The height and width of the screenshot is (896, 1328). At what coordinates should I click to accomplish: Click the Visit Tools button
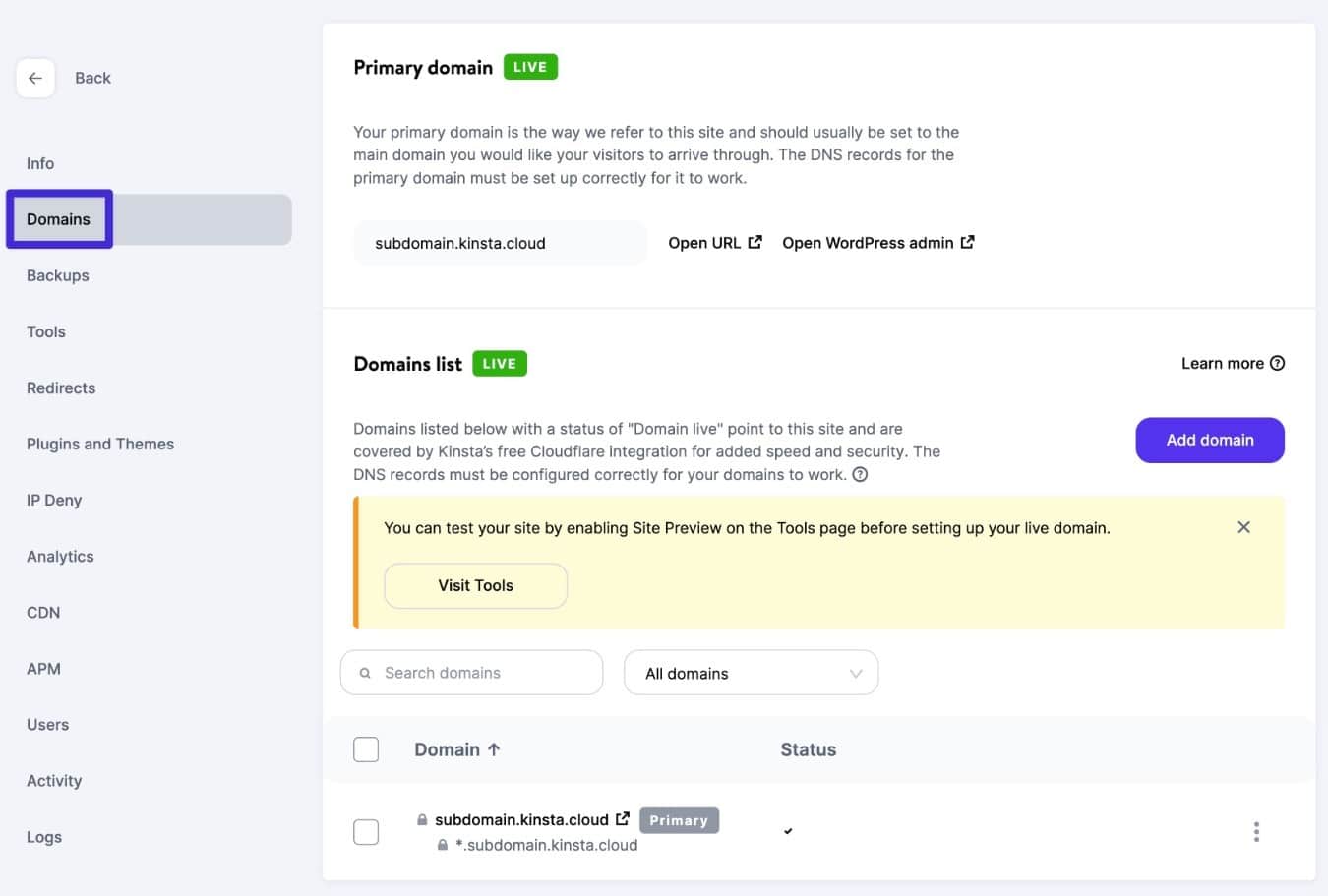pyautogui.click(x=475, y=585)
